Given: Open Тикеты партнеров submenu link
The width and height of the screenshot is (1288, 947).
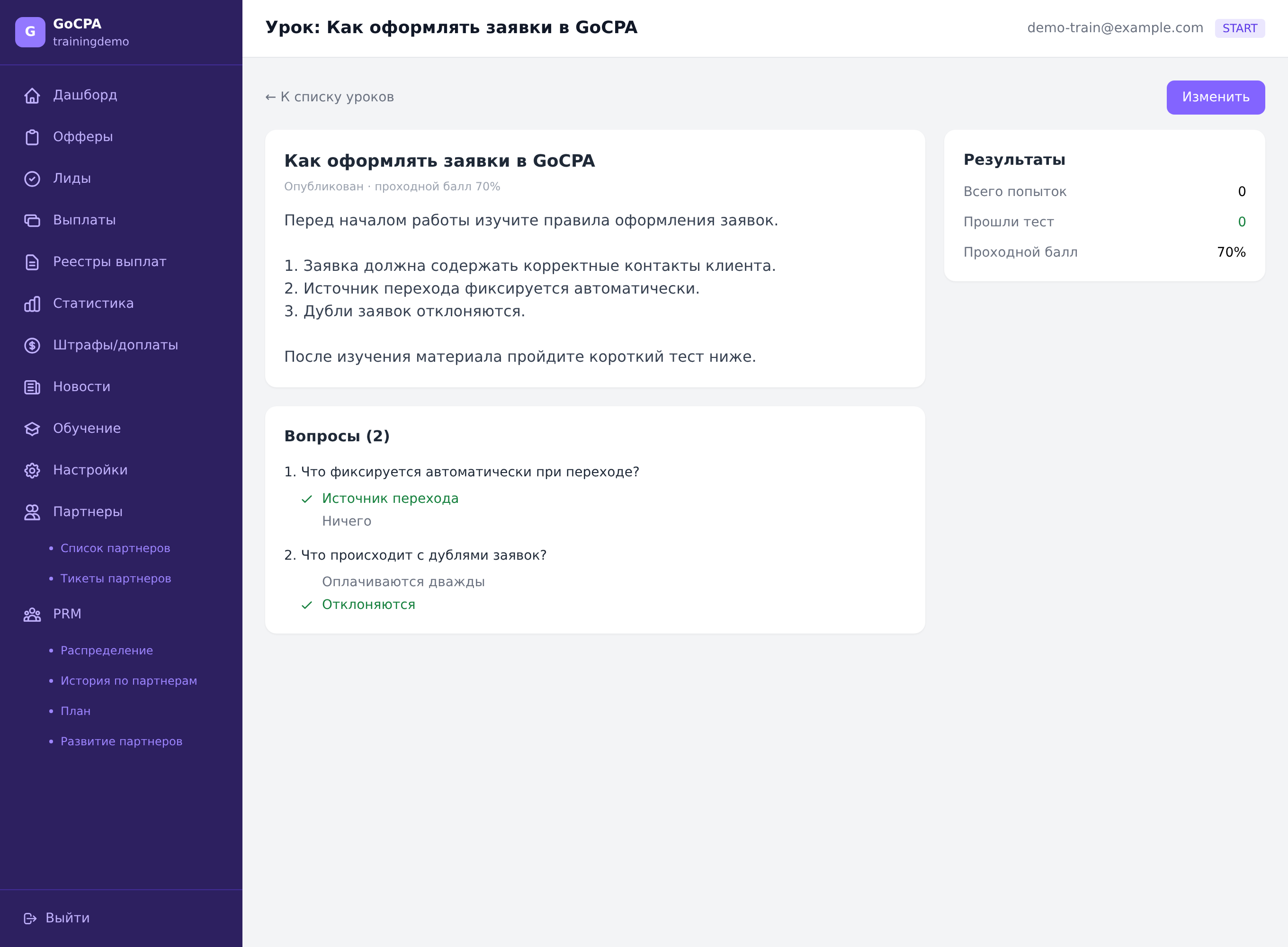Looking at the screenshot, I should tap(116, 579).
